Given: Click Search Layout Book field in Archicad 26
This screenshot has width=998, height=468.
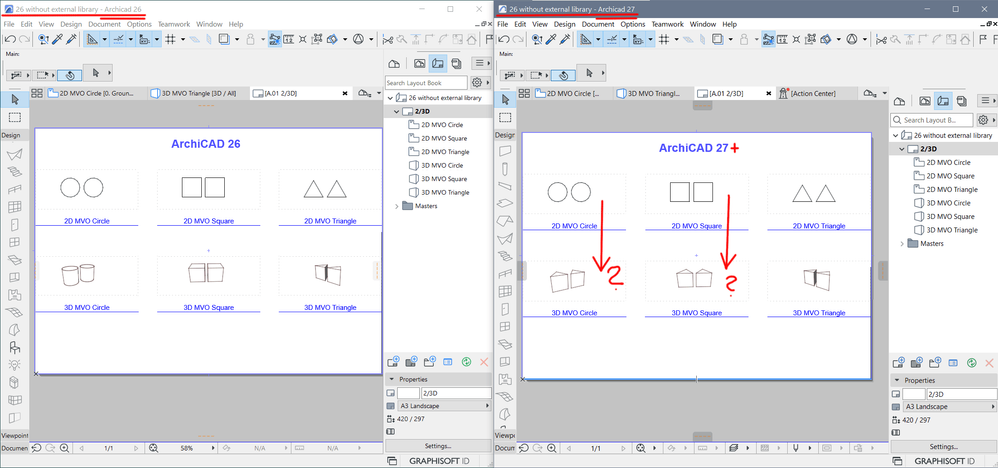Looking at the screenshot, I should [x=426, y=83].
